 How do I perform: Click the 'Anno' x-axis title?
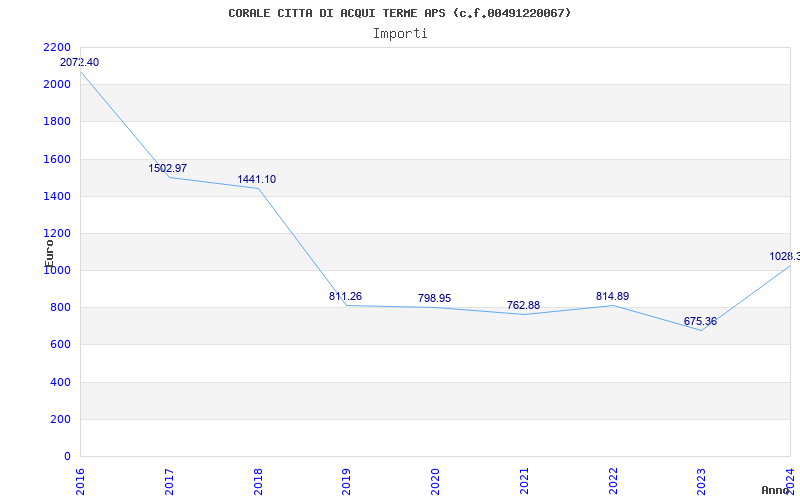click(775, 490)
